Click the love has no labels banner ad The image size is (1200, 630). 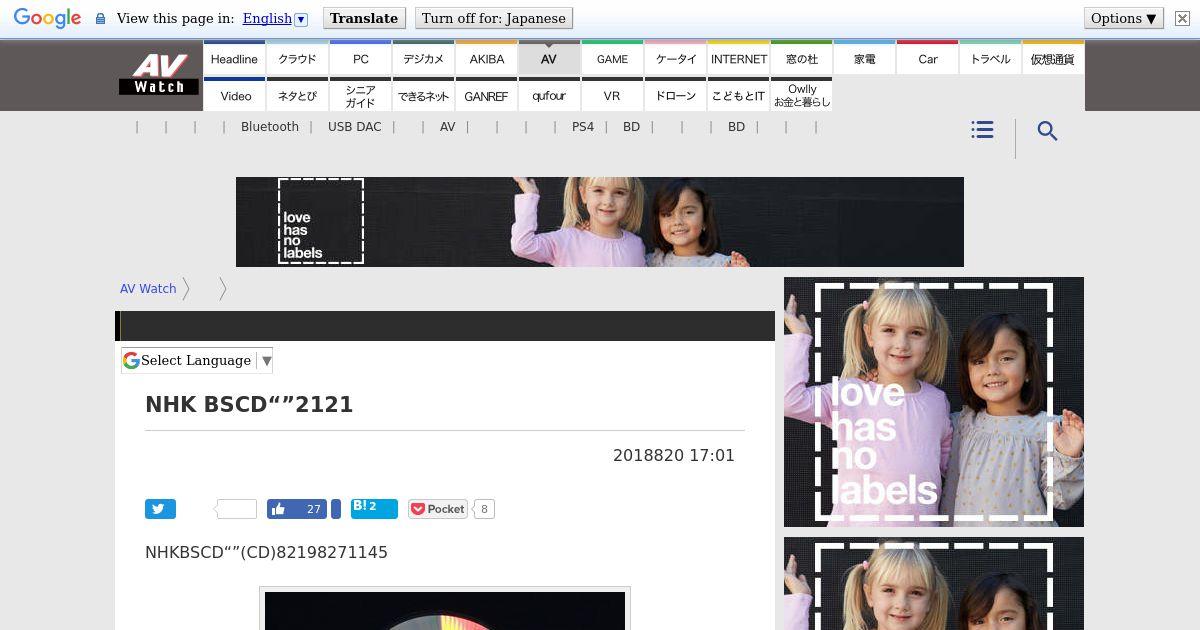tap(600, 222)
